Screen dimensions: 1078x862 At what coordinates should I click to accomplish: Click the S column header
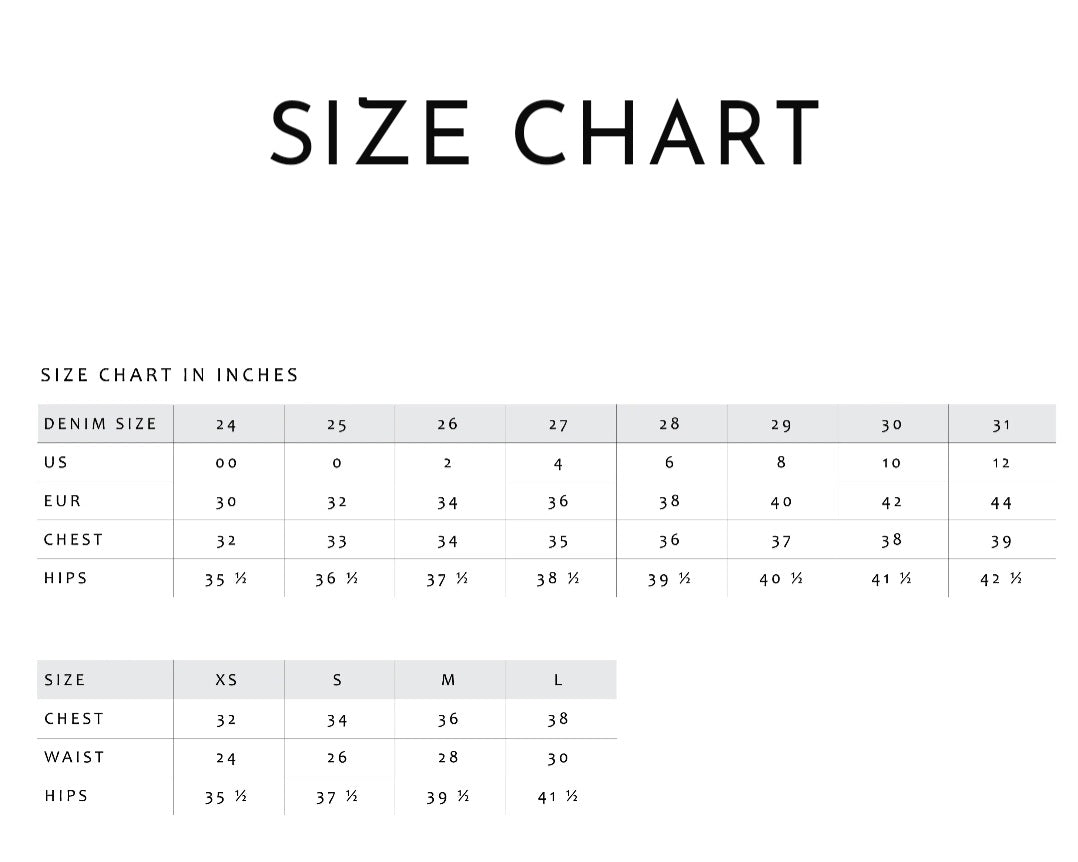(x=337, y=680)
